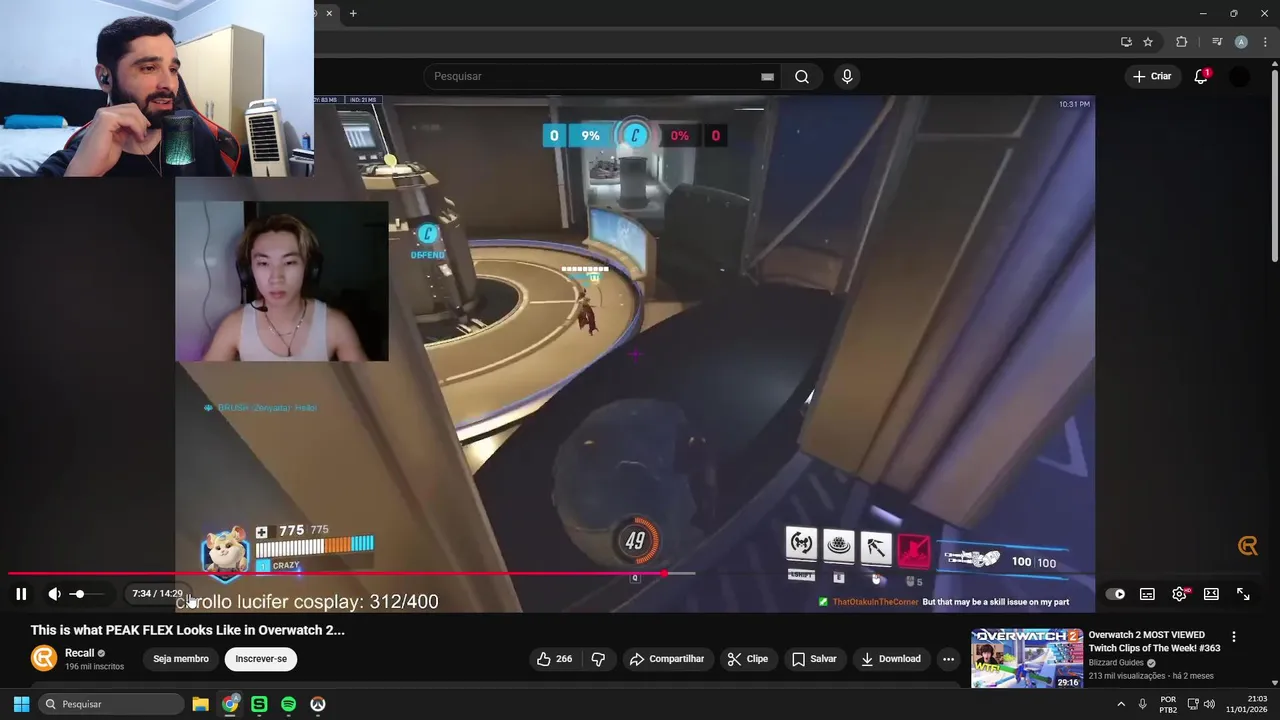The image size is (1280, 720).
Task: Open the YouTube account avatar menu
Action: point(1240,76)
